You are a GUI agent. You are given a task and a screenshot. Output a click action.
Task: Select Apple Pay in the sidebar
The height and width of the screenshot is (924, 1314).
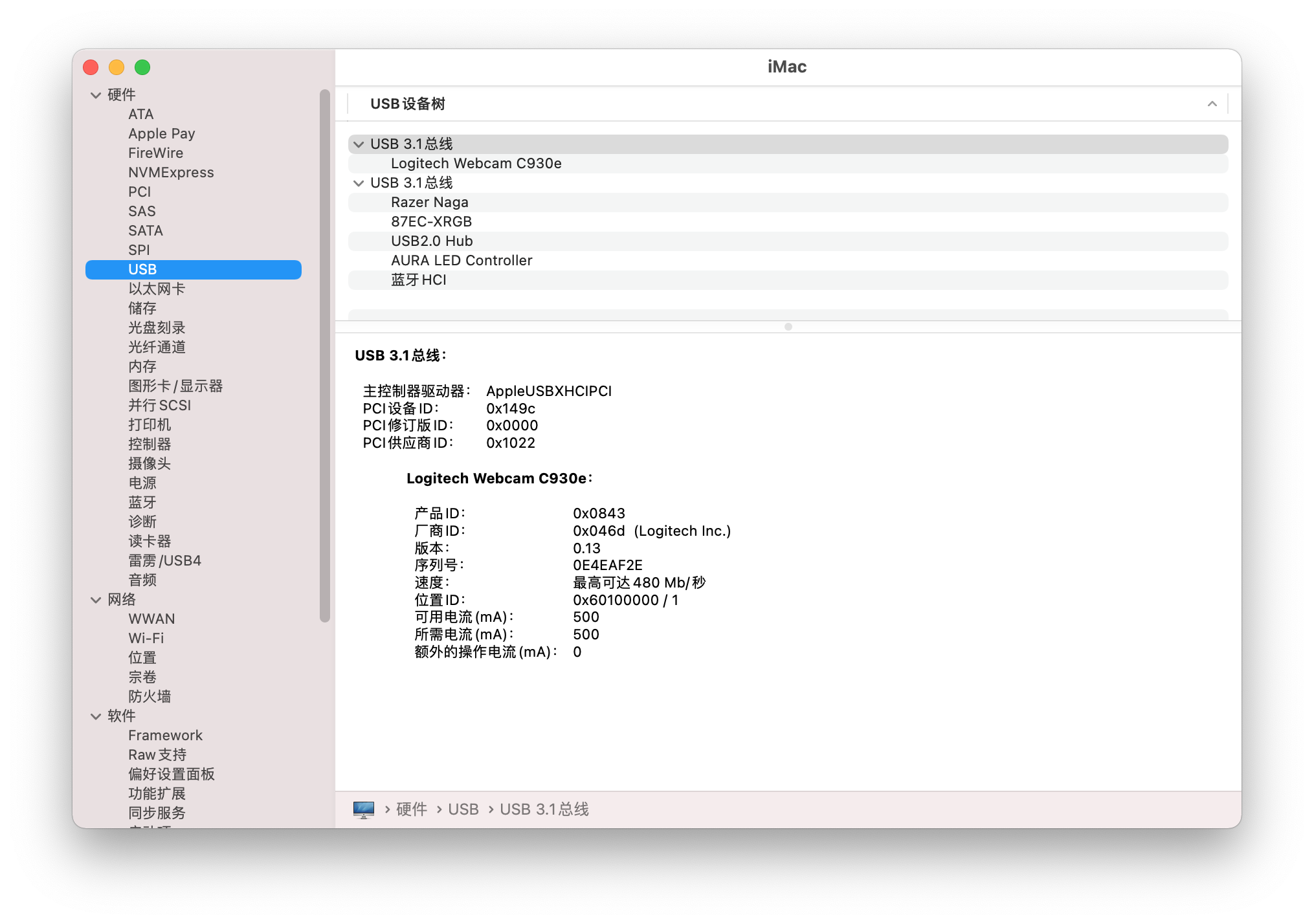161,134
